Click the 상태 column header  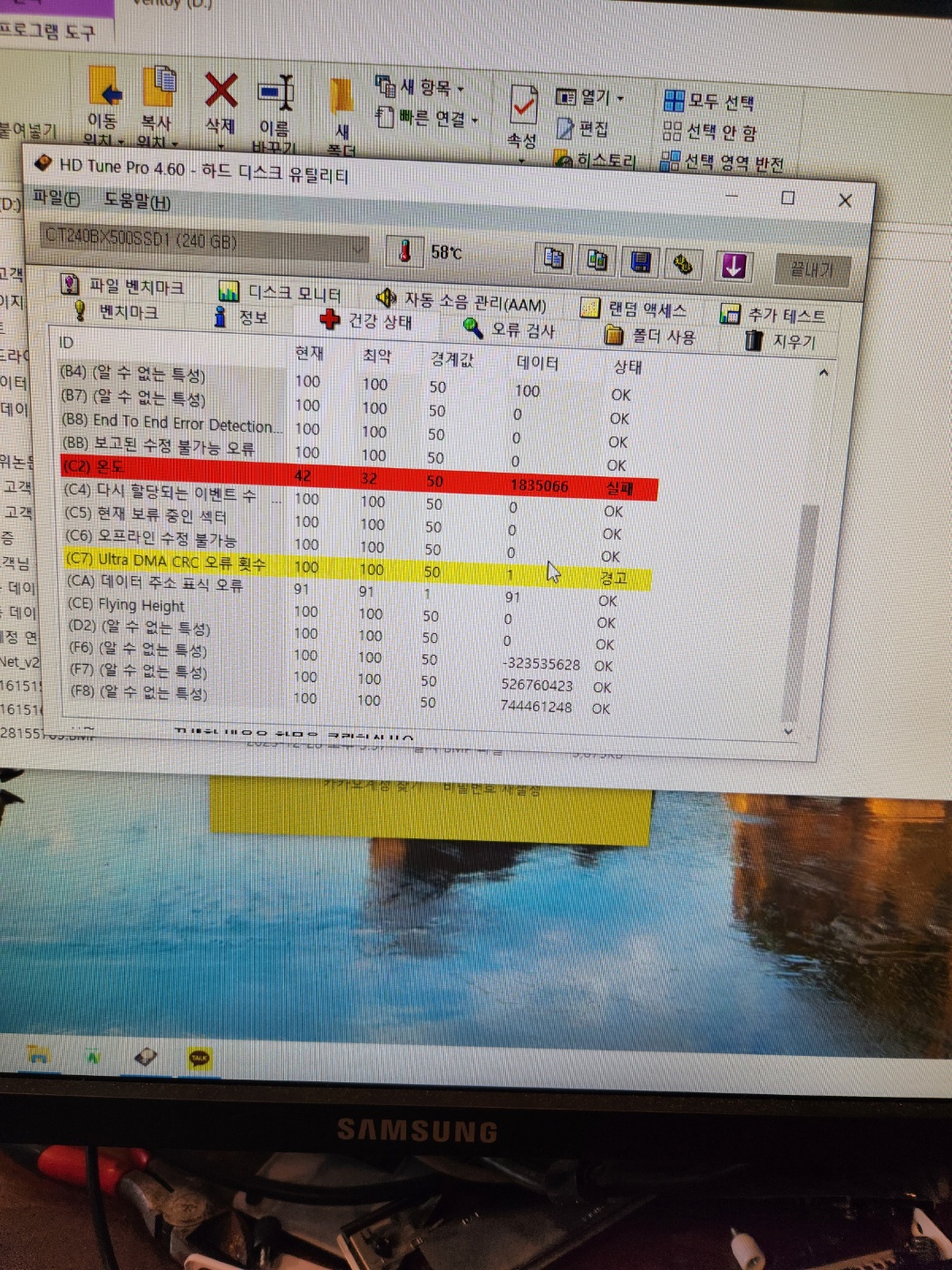(627, 366)
